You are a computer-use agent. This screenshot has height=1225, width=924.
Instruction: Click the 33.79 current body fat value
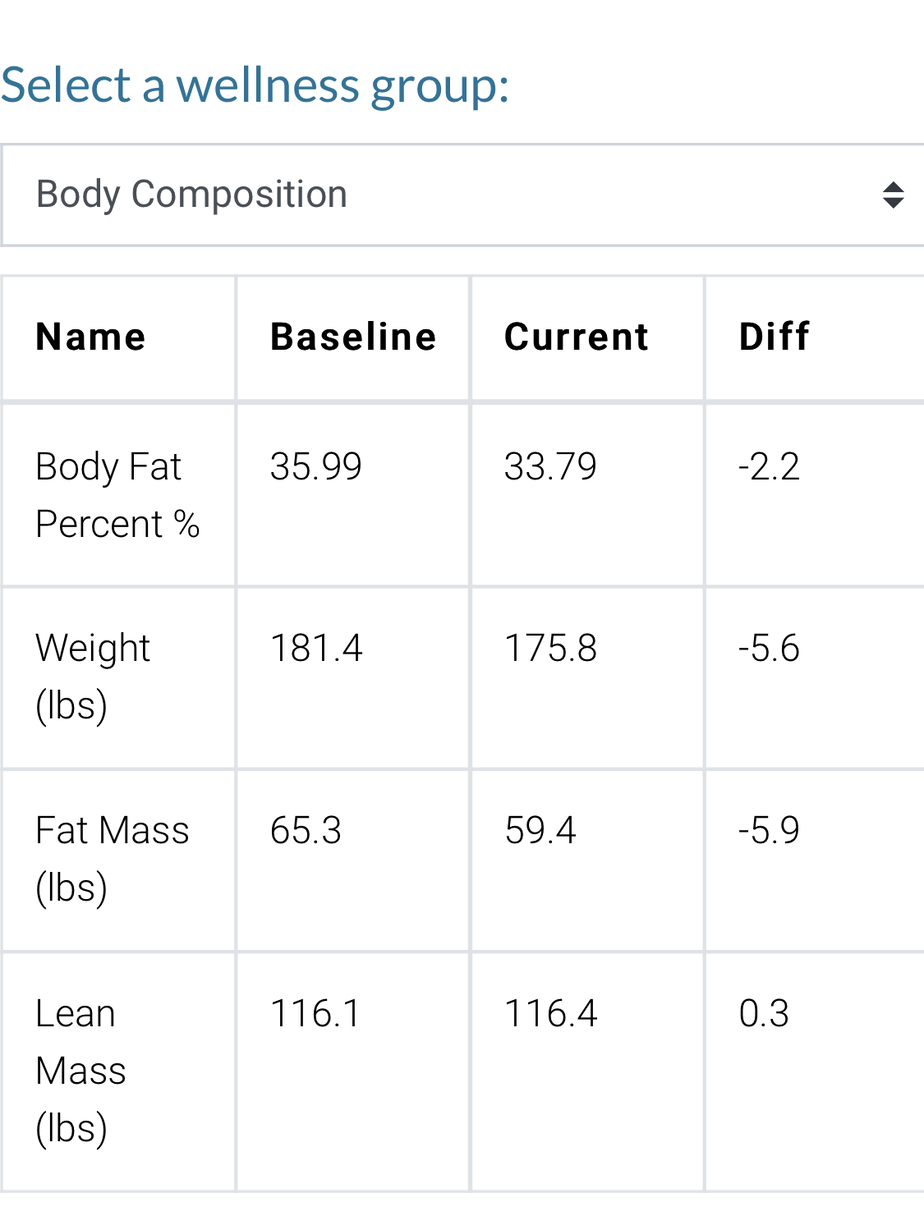click(550, 467)
